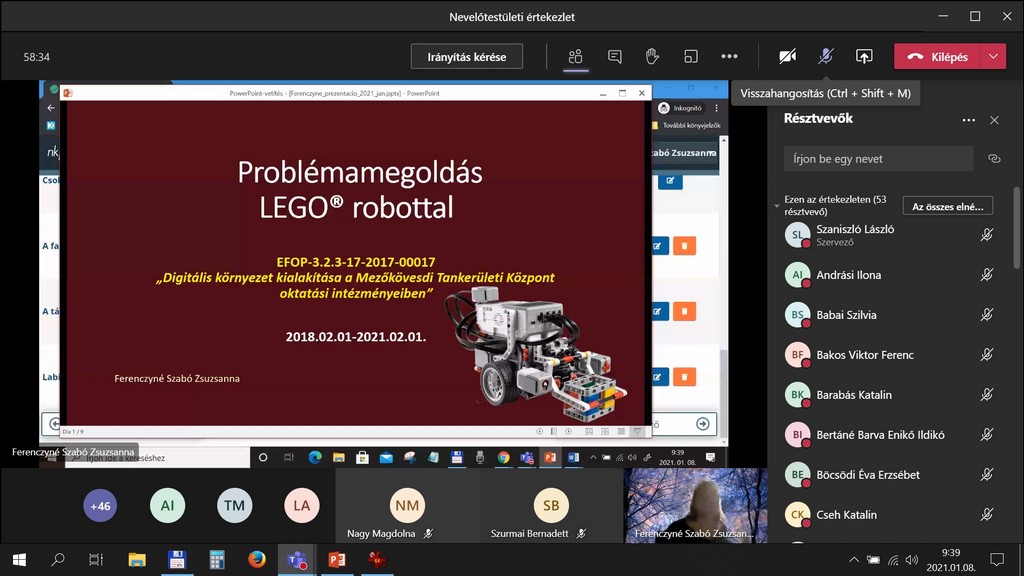1024x576 pixels.
Task: Select participant Szaniszló László
Action: [888, 235]
